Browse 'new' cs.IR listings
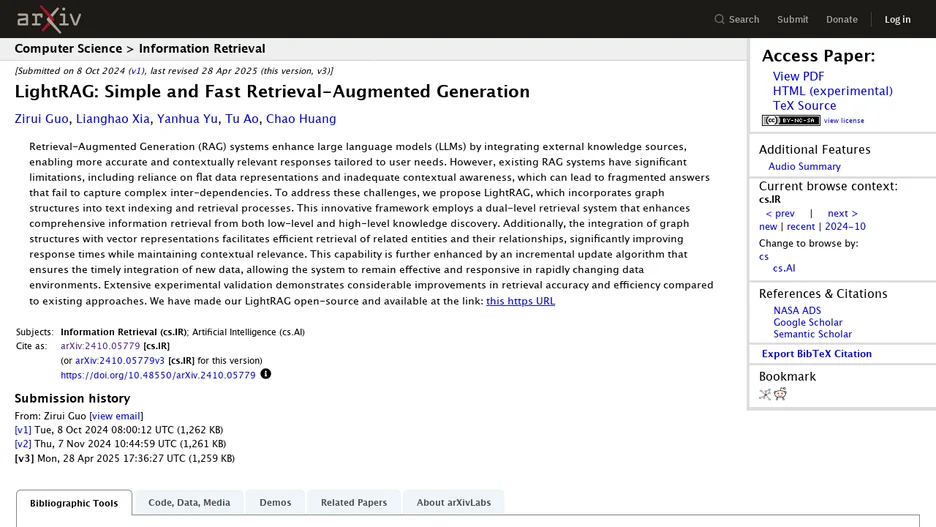The image size is (936, 527). pos(768,227)
